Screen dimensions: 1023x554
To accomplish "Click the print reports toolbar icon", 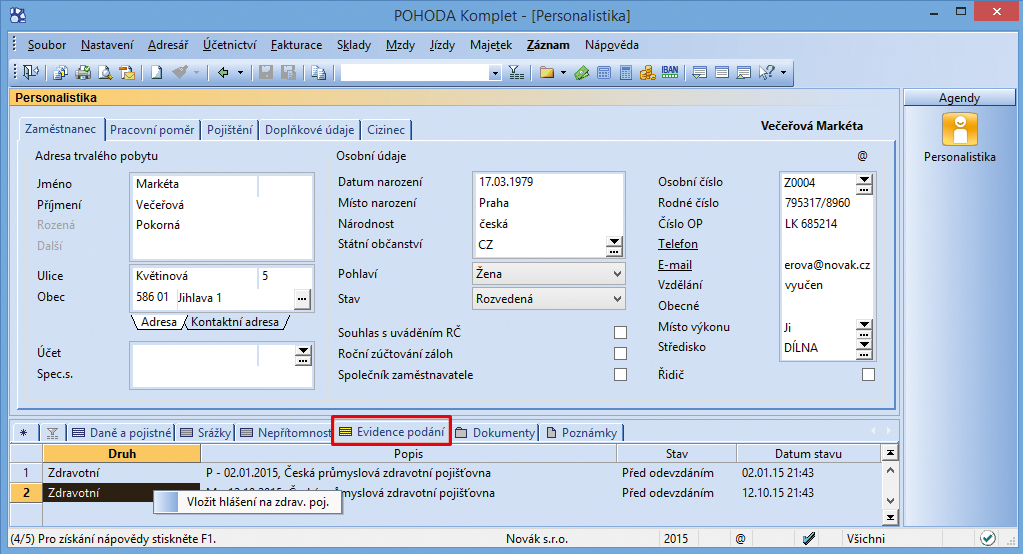I will pyautogui.click(x=61, y=72).
